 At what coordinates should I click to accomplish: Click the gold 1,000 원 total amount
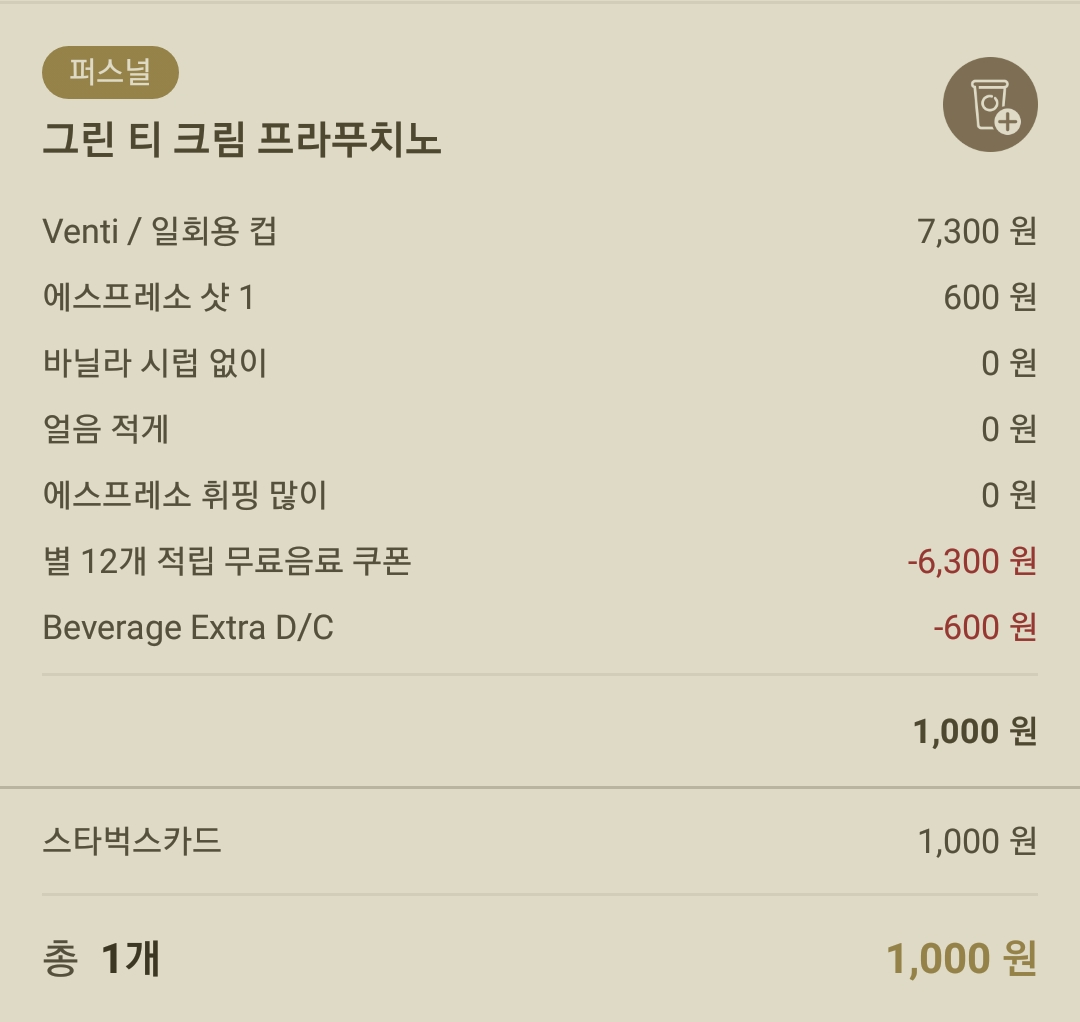click(x=961, y=959)
